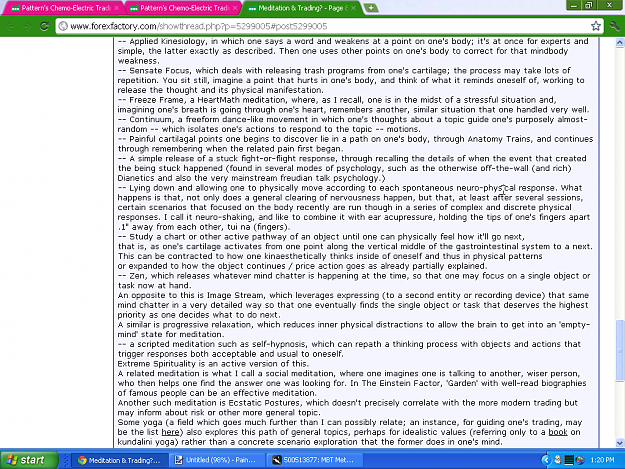Click the text 'Image Stream'

(235, 295)
